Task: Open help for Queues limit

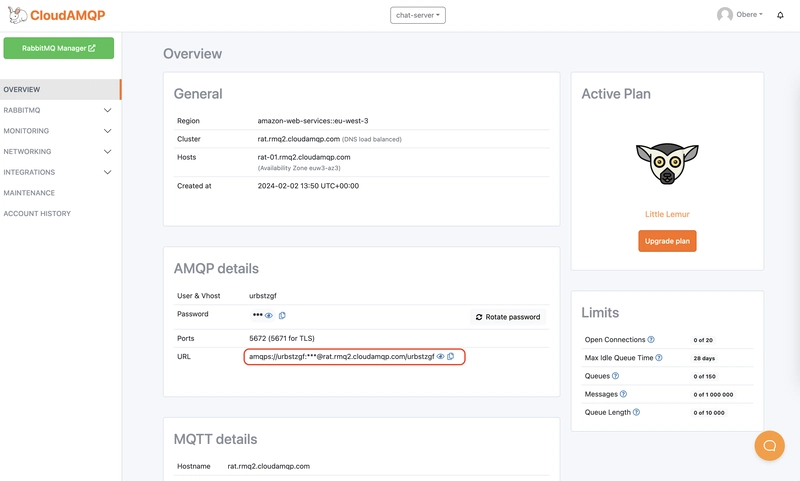Action: (x=615, y=376)
